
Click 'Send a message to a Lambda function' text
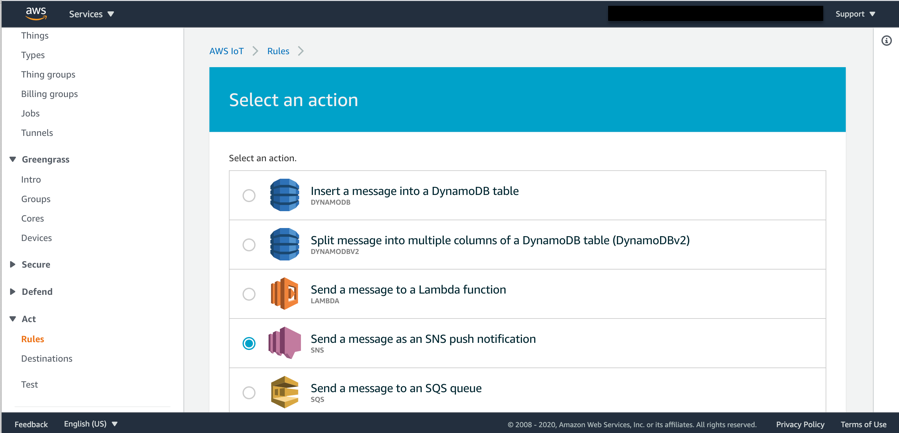coord(408,290)
